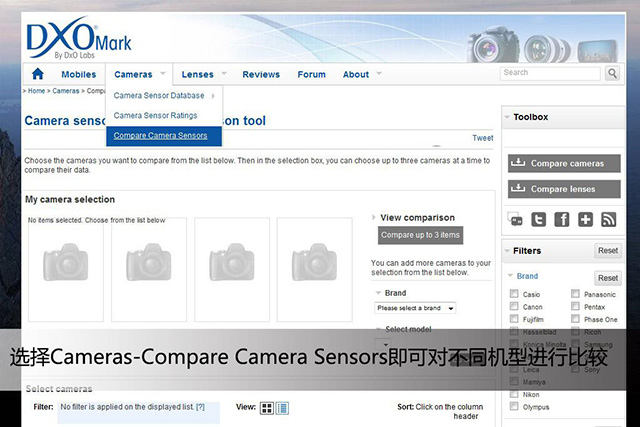The height and width of the screenshot is (427, 640).
Task: Check the Panasonic brand filter
Action: tap(575, 294)
